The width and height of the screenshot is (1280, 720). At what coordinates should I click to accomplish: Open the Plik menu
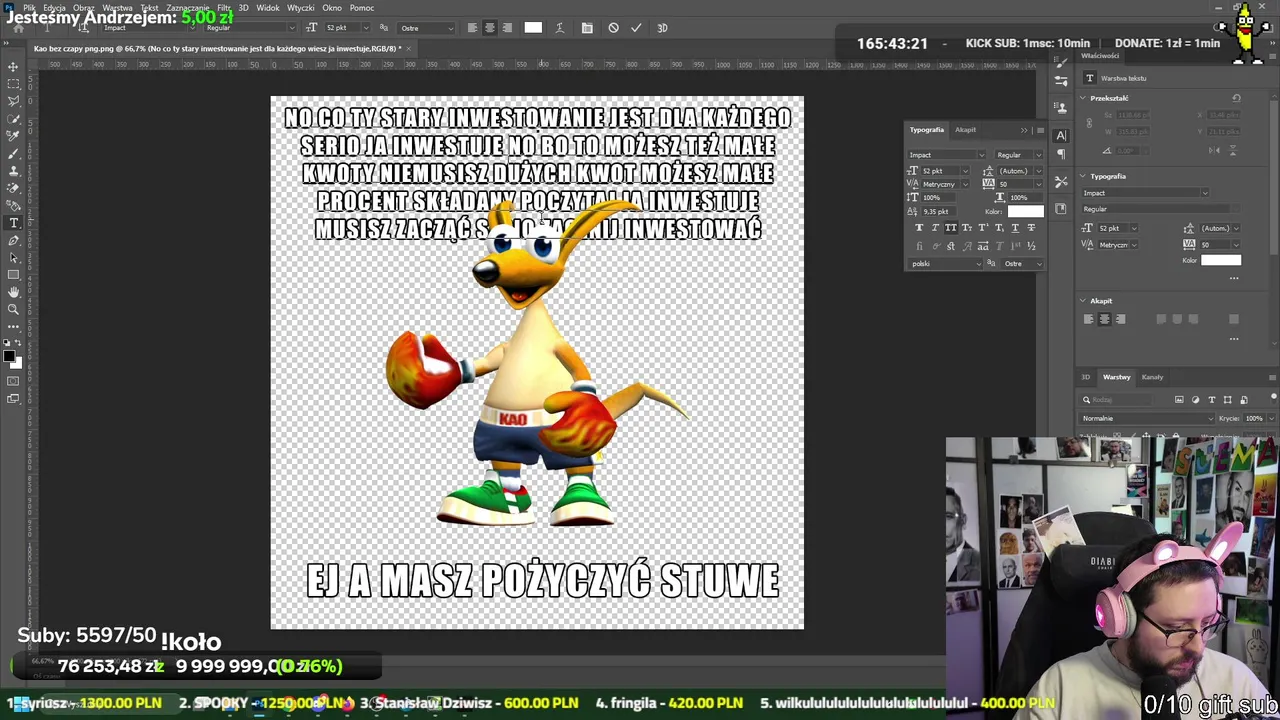coord(29,8)
